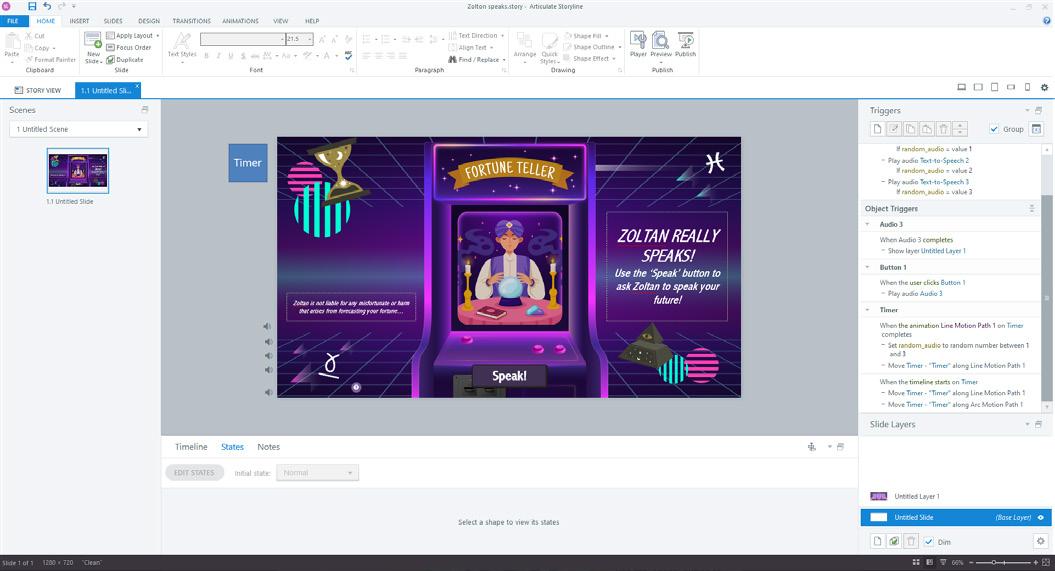Click the EDIT STATES button
The height and width of the screenshot is (571, 1055).
pyautogui.click(x=194, y=473)
